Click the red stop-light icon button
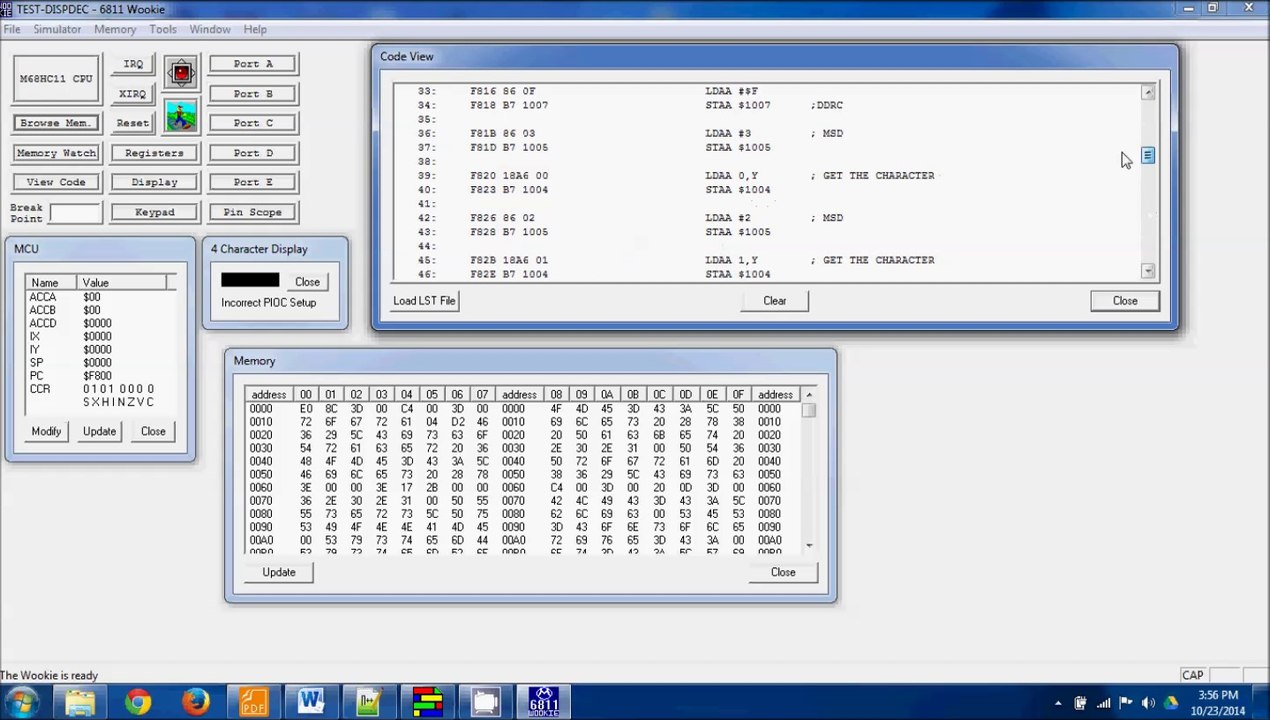 pyautogui.click(x=181, y=72)
